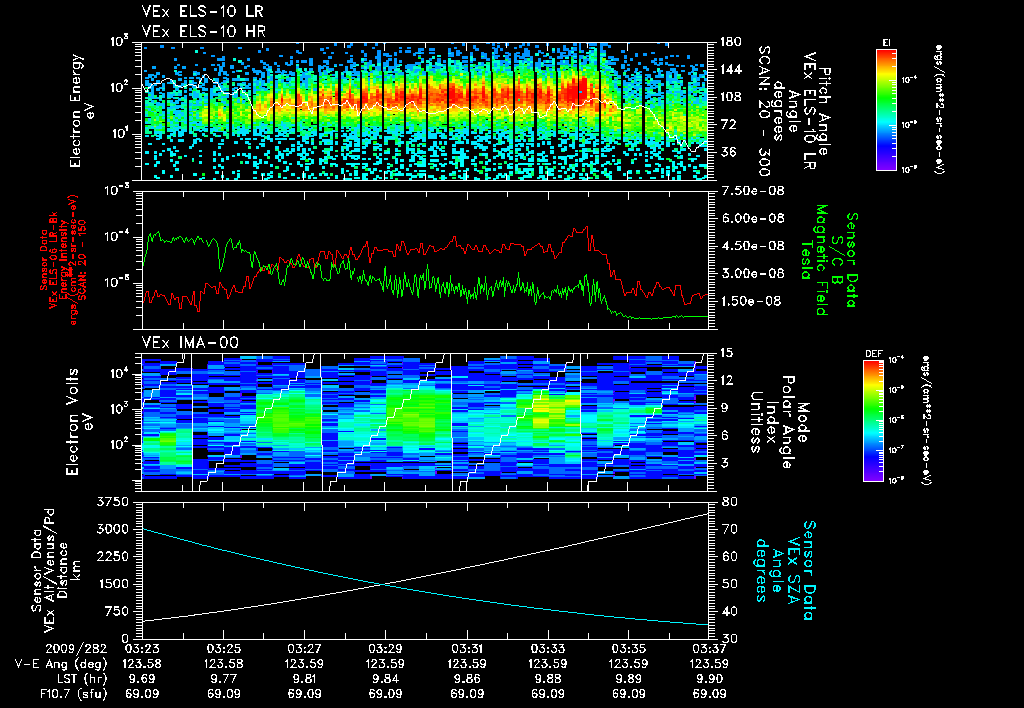Click the "3750" altitude axis tick
1024x708 pixels.
pyautogui.click(x=113, y=502)
